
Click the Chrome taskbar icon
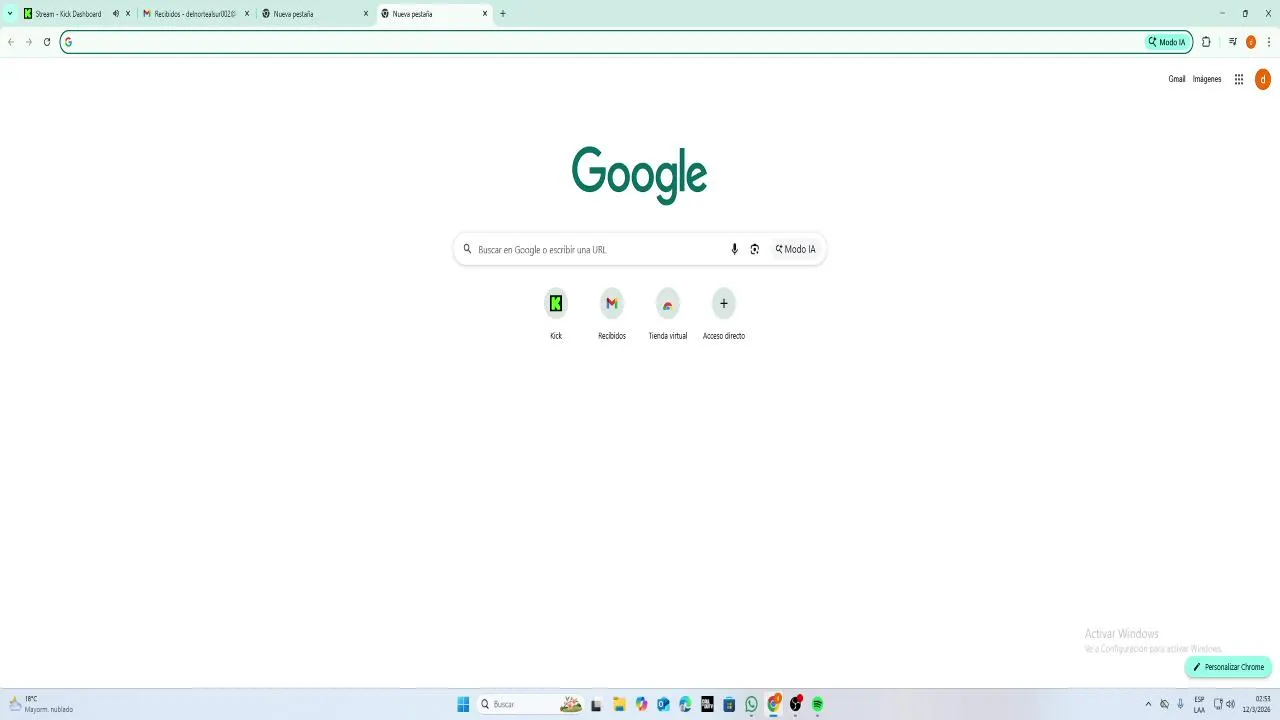click(773, 704)
